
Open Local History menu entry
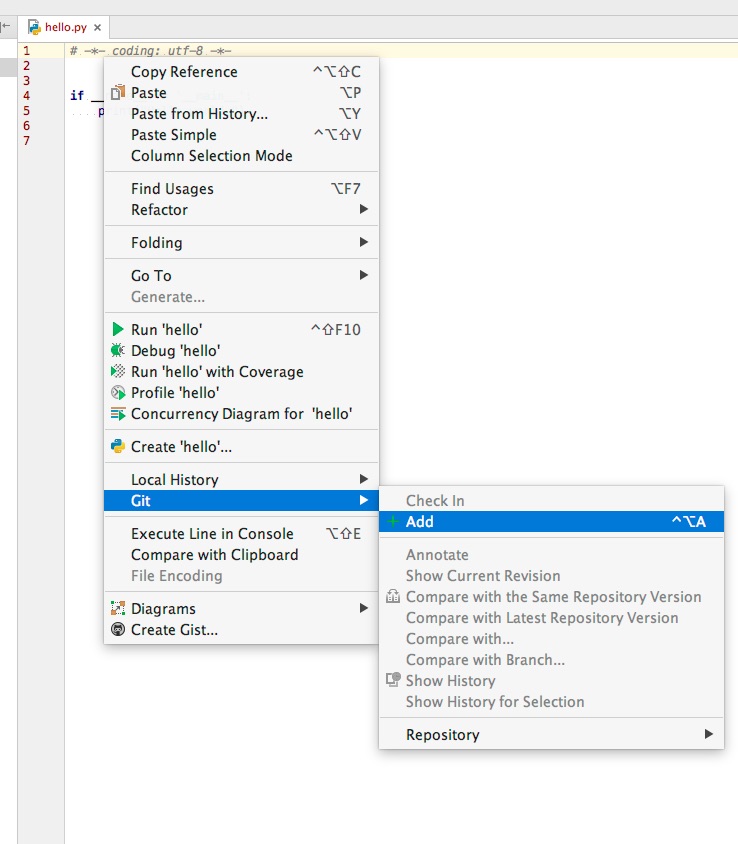click(241, 479)
